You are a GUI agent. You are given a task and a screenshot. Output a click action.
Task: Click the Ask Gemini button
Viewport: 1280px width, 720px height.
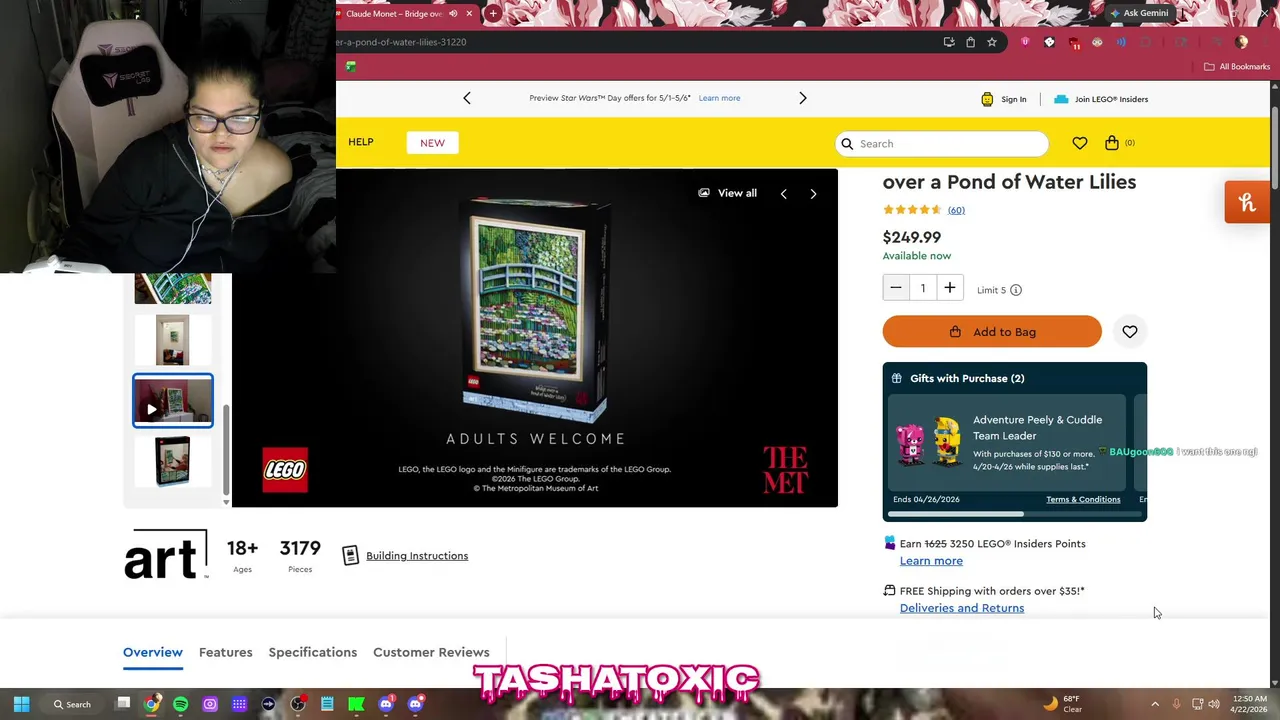tap(1138, 13)
